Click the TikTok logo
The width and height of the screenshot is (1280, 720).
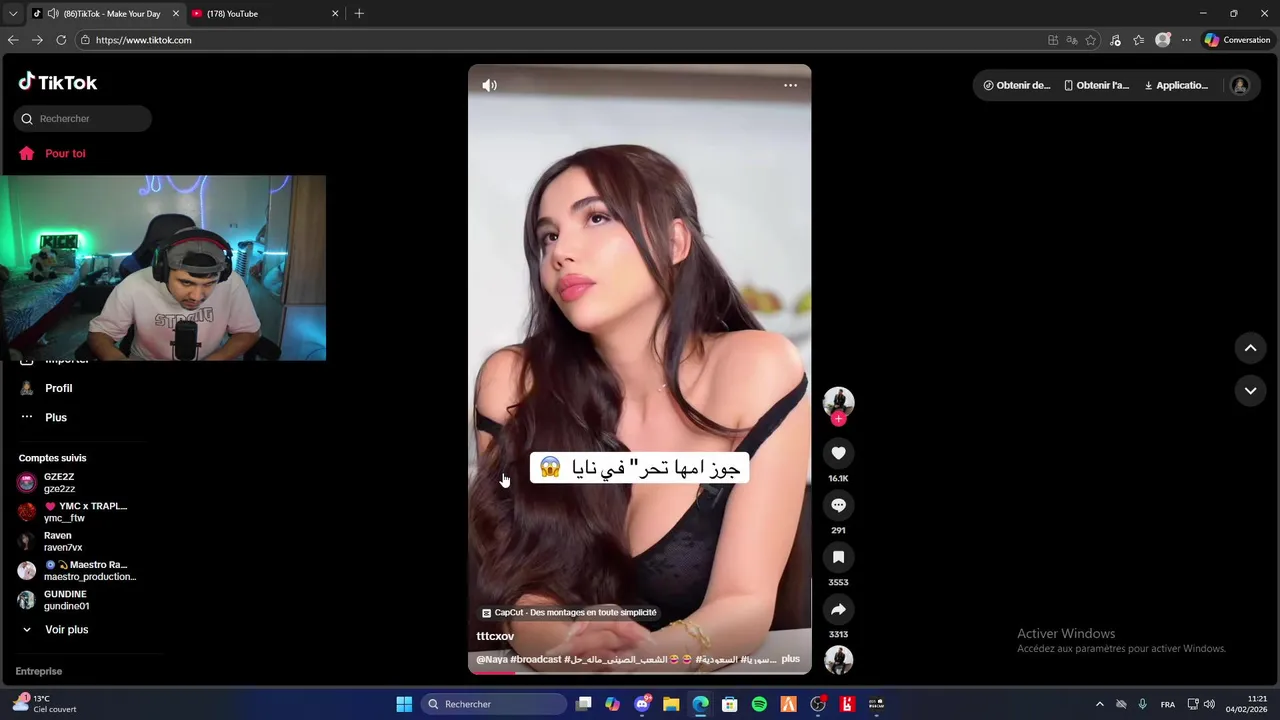58,82
